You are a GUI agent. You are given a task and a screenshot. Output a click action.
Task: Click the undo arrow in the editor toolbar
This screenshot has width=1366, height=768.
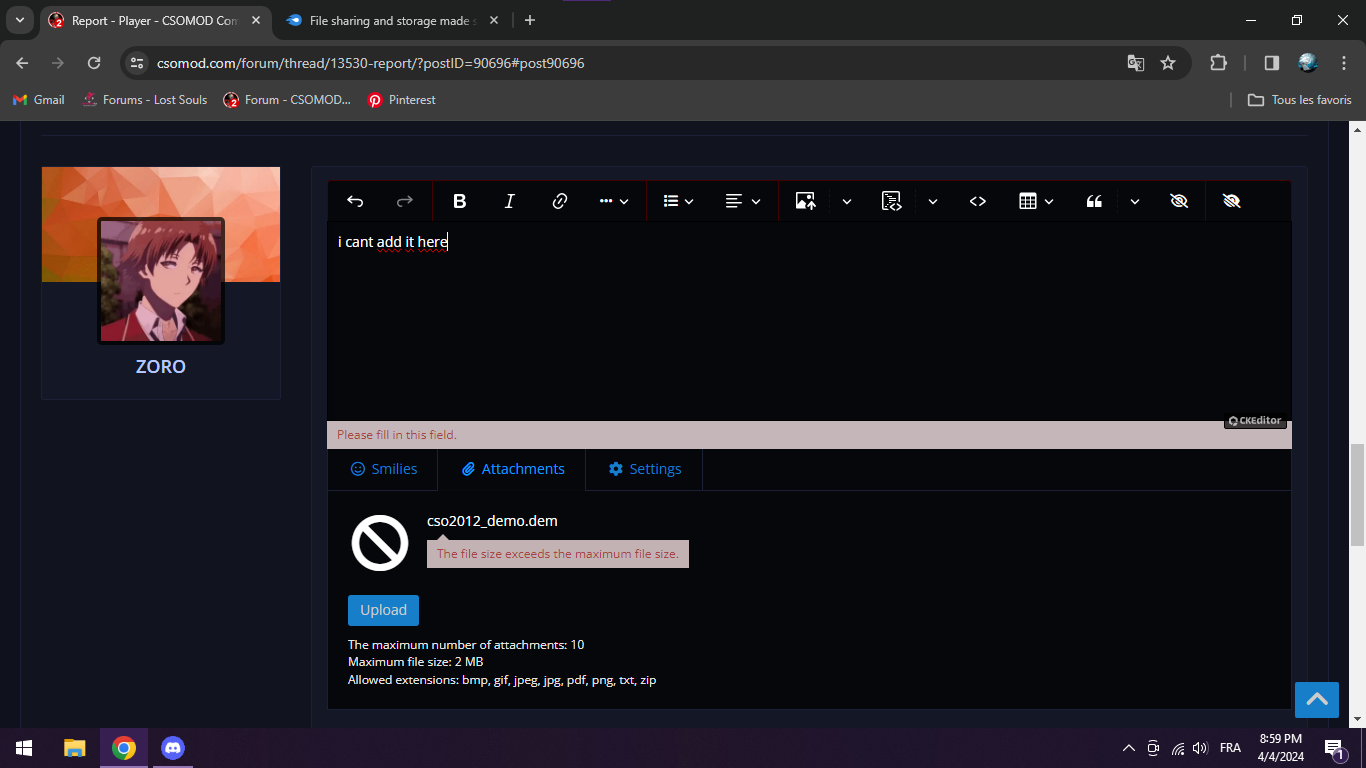coord(355,201)
